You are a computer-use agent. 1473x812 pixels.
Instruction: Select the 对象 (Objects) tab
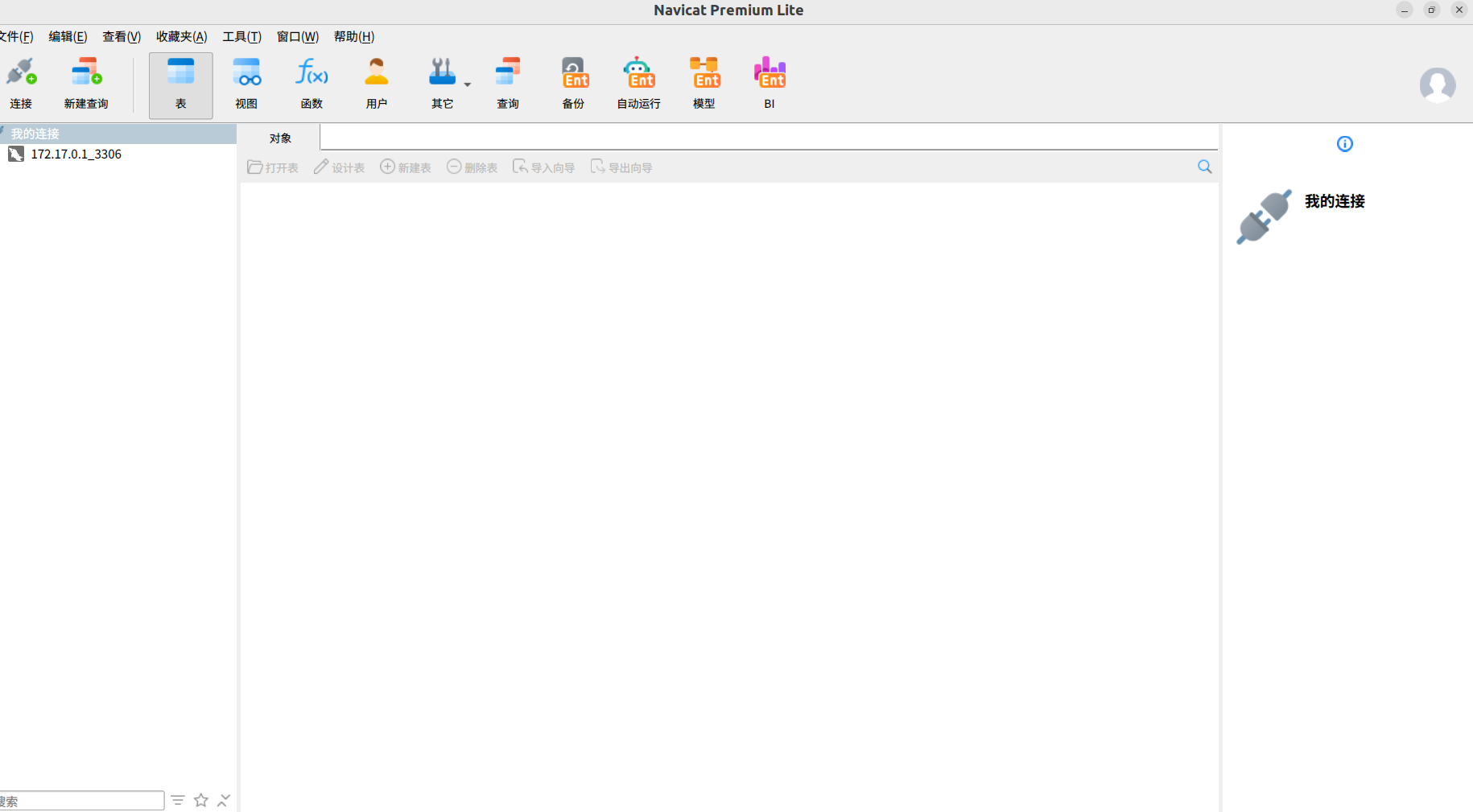(x=280, y=138)
